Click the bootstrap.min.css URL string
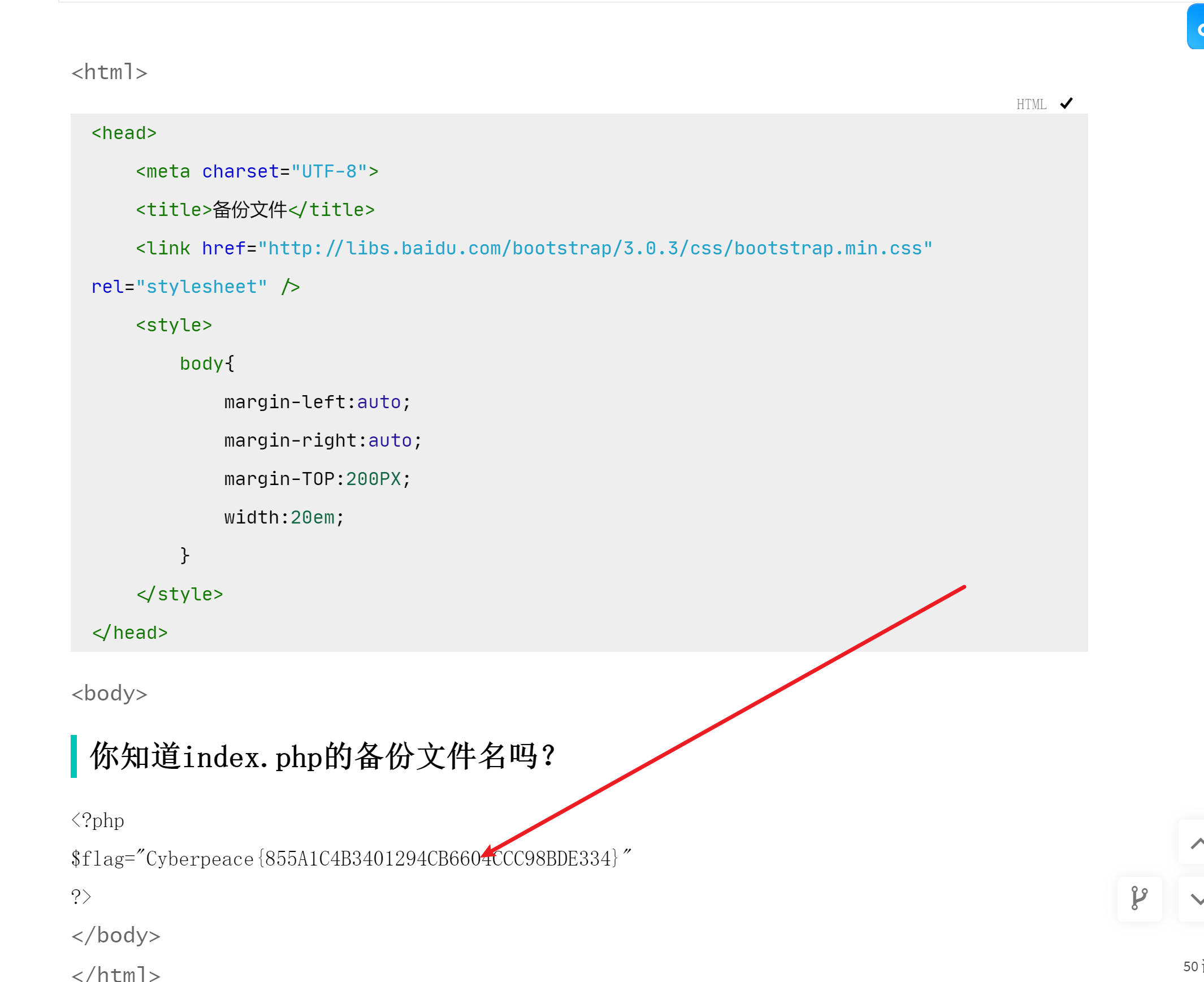 (x=594, y=248)
